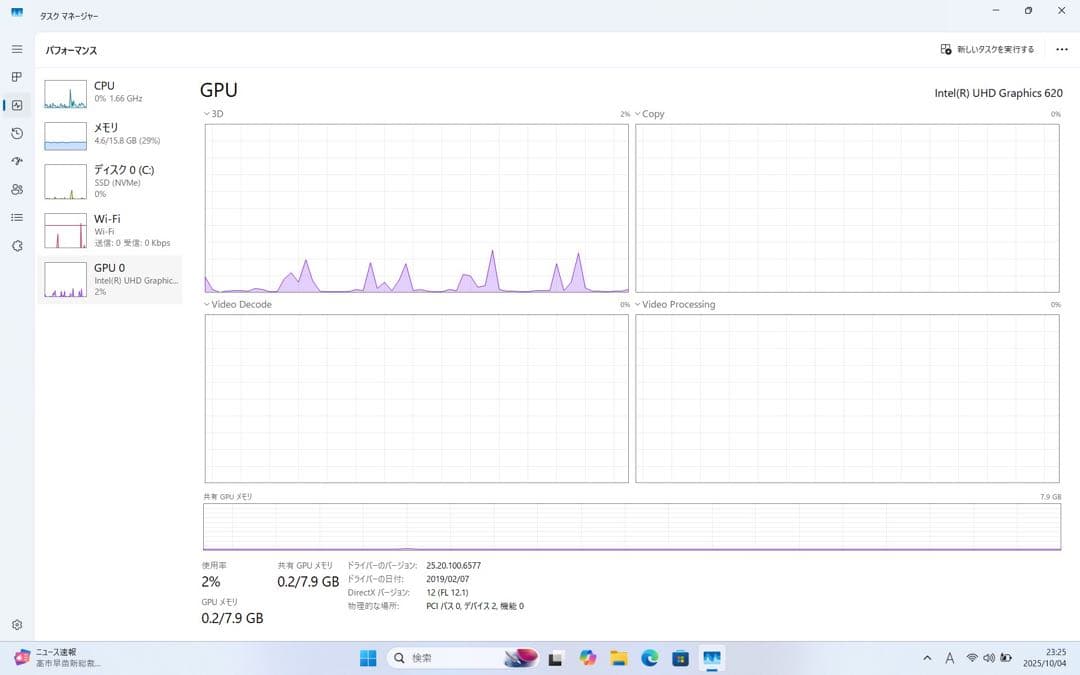Image resolution: width=1080 pixels, height=675 pixels.
Task: Open the Startup apps page
Action: pyautogui.click(x=16, y=161)
